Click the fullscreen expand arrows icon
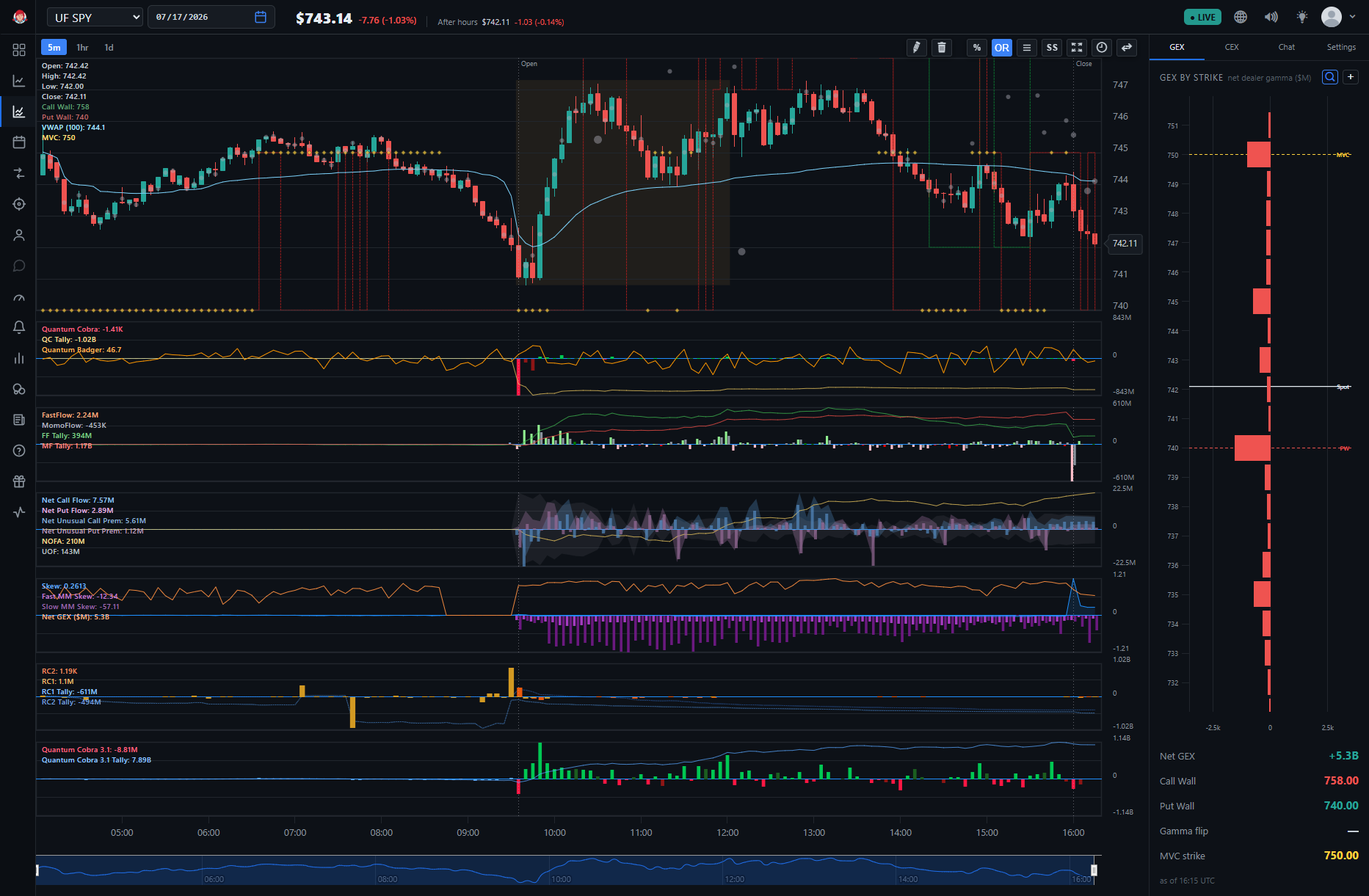Screen dimensions: 1369x896 pyautogui.click(x=1077, y=48)
